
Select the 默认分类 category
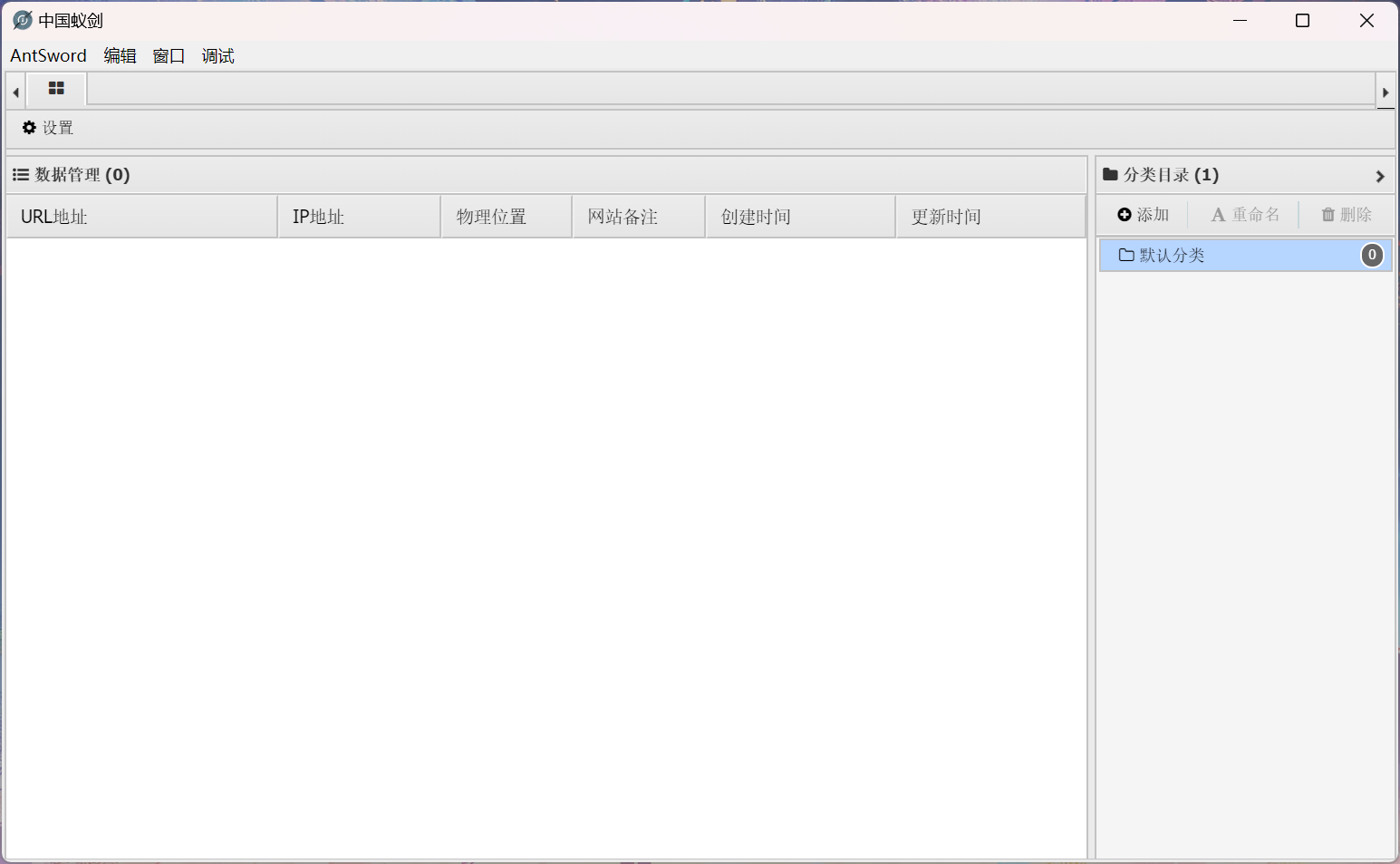coord(1246,256)
